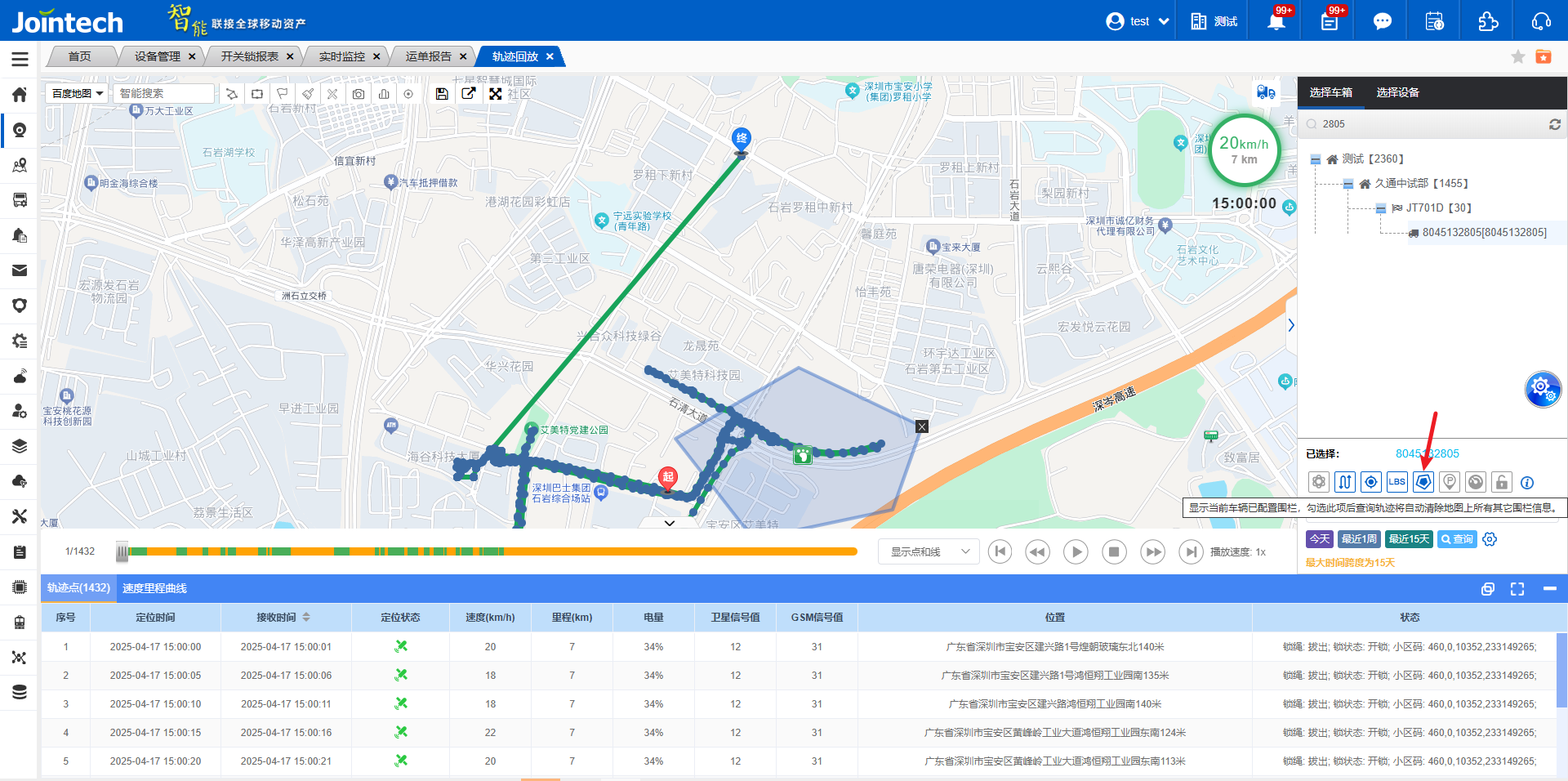Open the 百度地图 map type dropdown
This screenshot has height=781, width=1568.
pos(78,94)
